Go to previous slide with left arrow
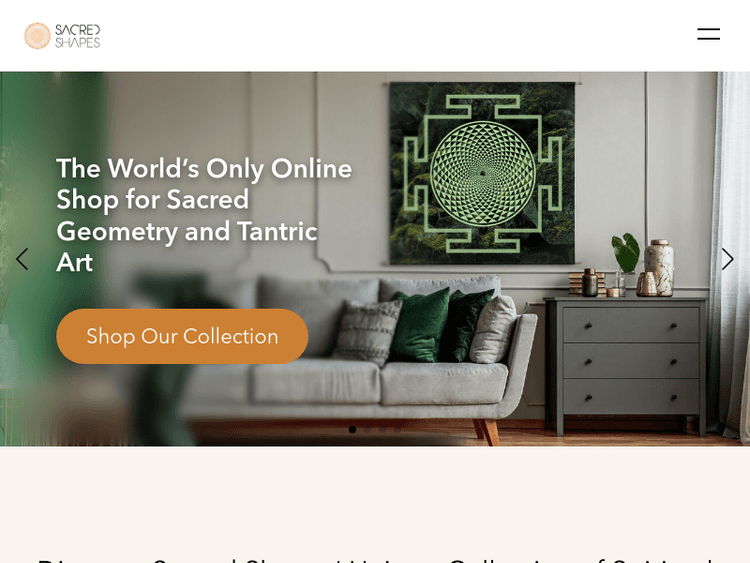This screenshot has height=563, width=750. click(x=22, y=259)
